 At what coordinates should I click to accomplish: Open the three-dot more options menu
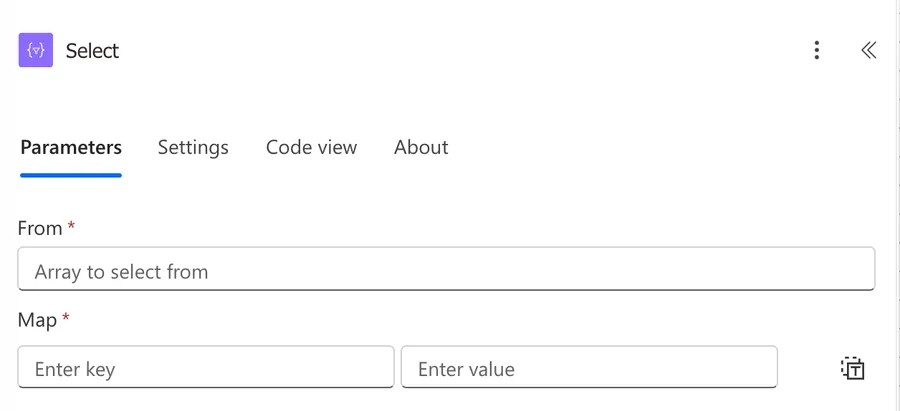(x=817, y=50)
